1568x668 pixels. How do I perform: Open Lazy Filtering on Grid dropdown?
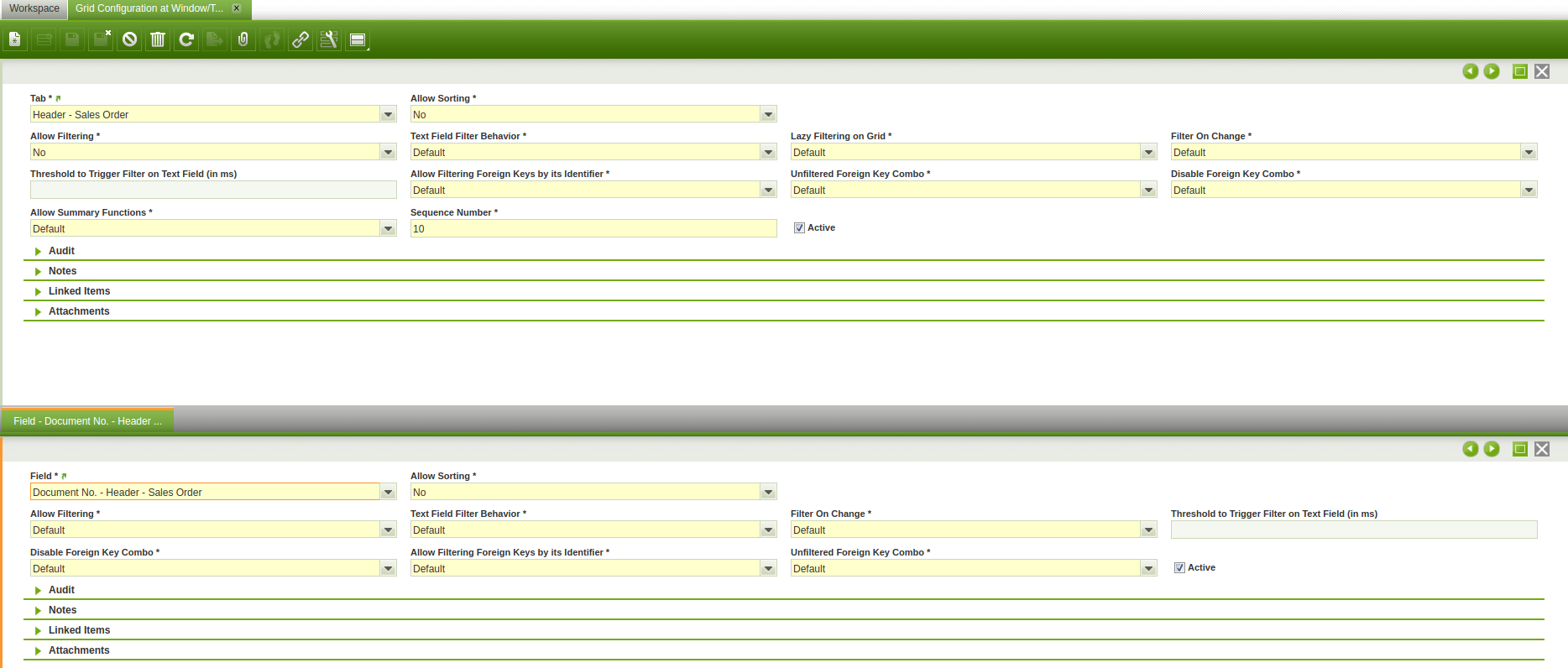click(x=1148, y=152)
